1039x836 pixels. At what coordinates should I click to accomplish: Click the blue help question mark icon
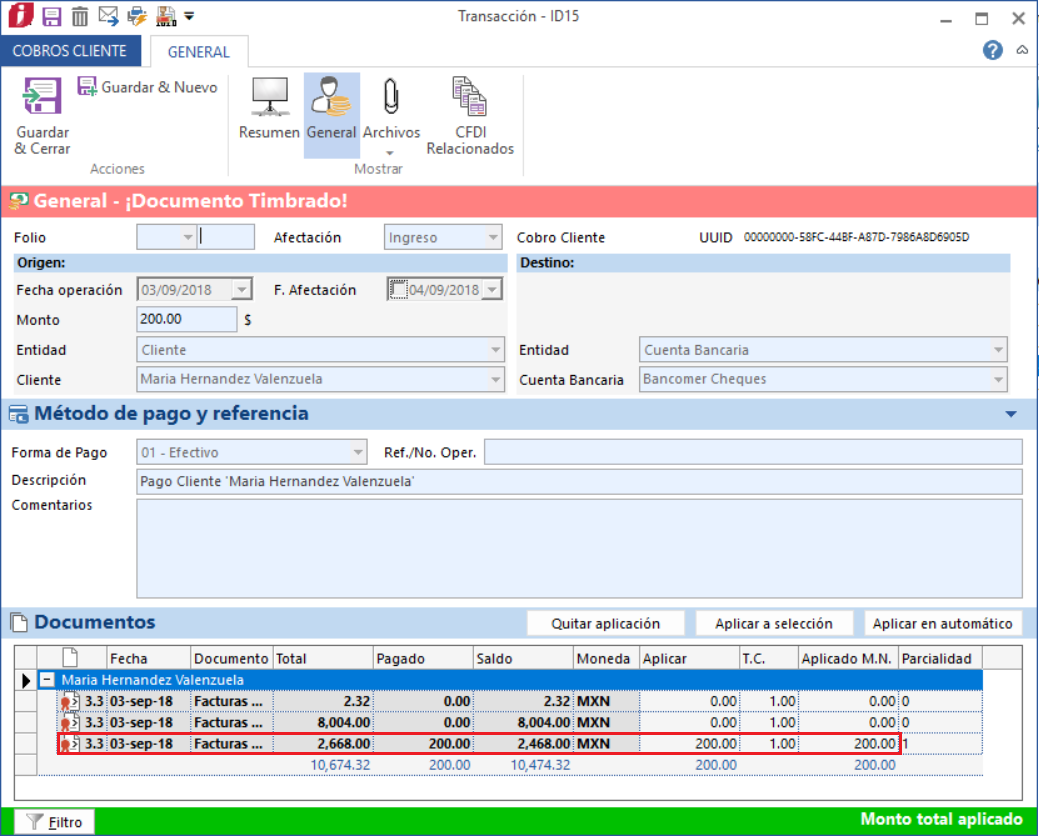[x=992, y=50]
